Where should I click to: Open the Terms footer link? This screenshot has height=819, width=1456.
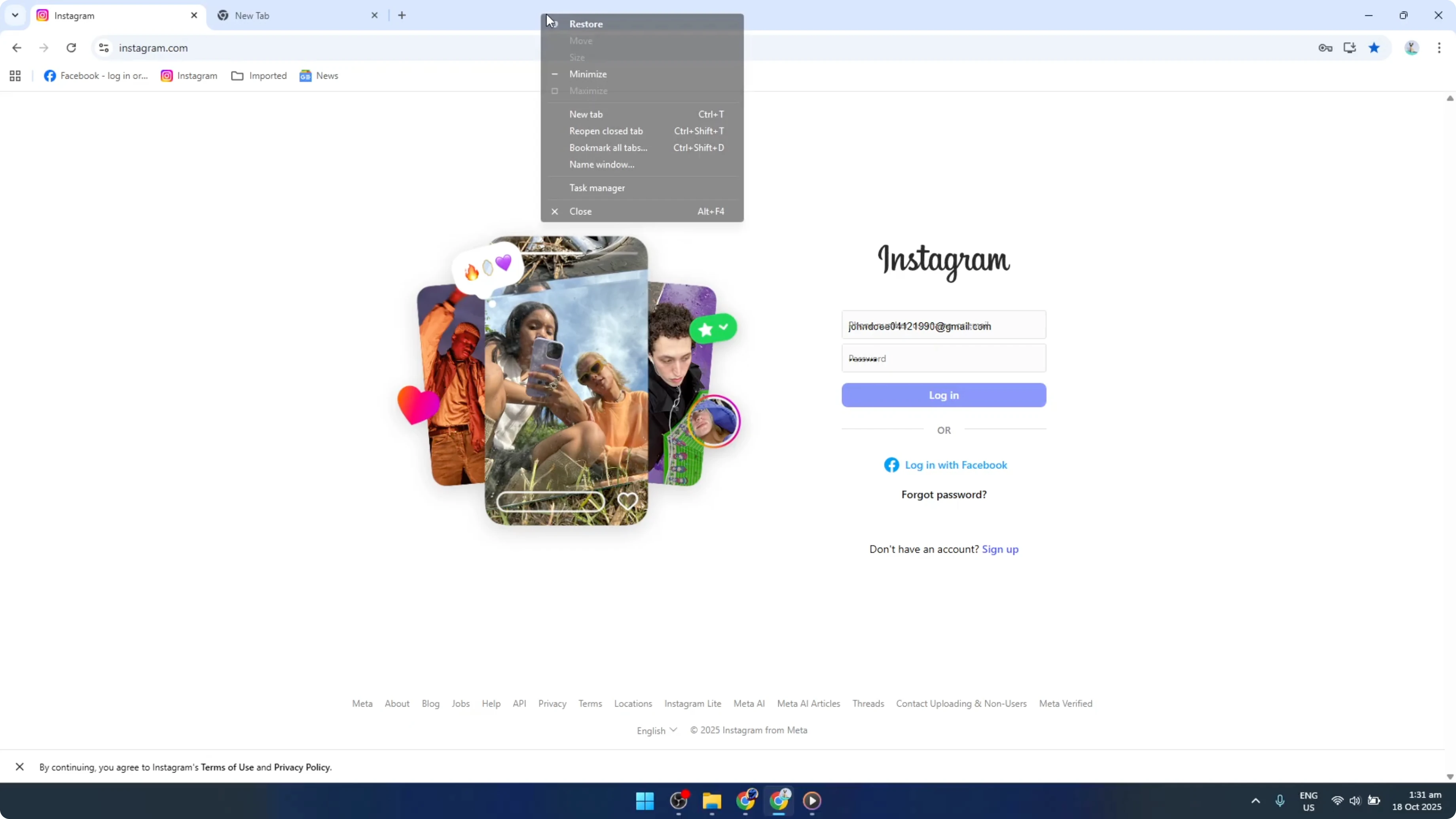(x=590, y=704)
